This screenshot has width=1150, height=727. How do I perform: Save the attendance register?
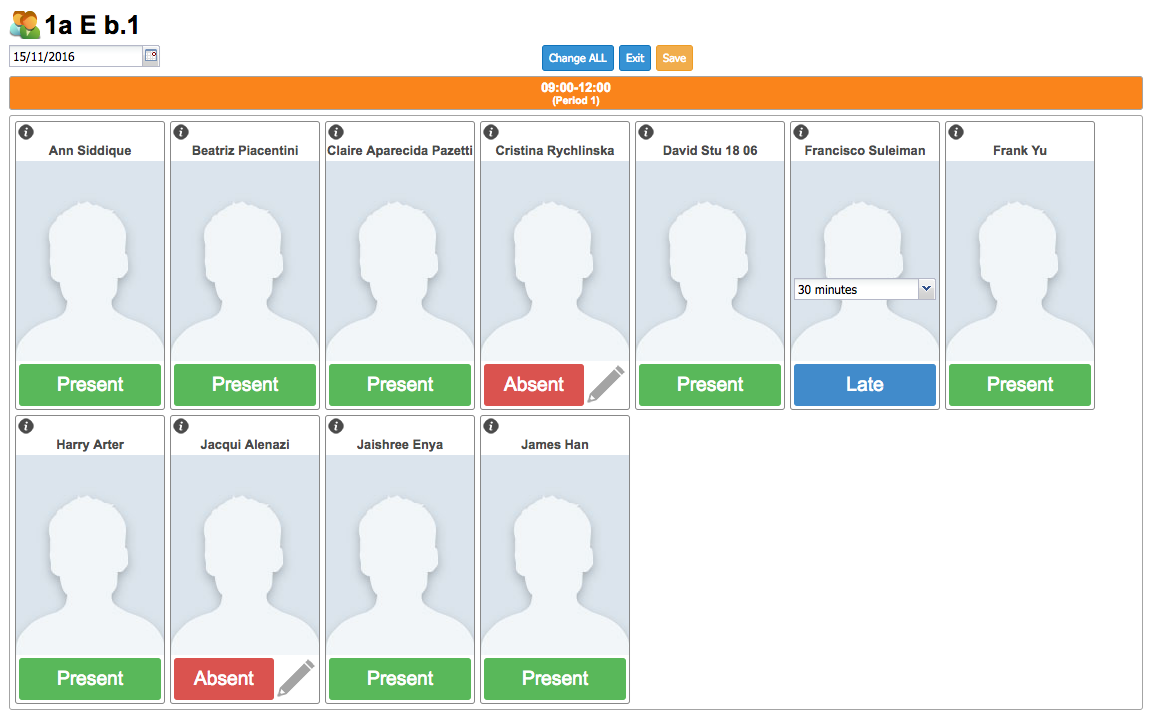[x=673, y=58]
